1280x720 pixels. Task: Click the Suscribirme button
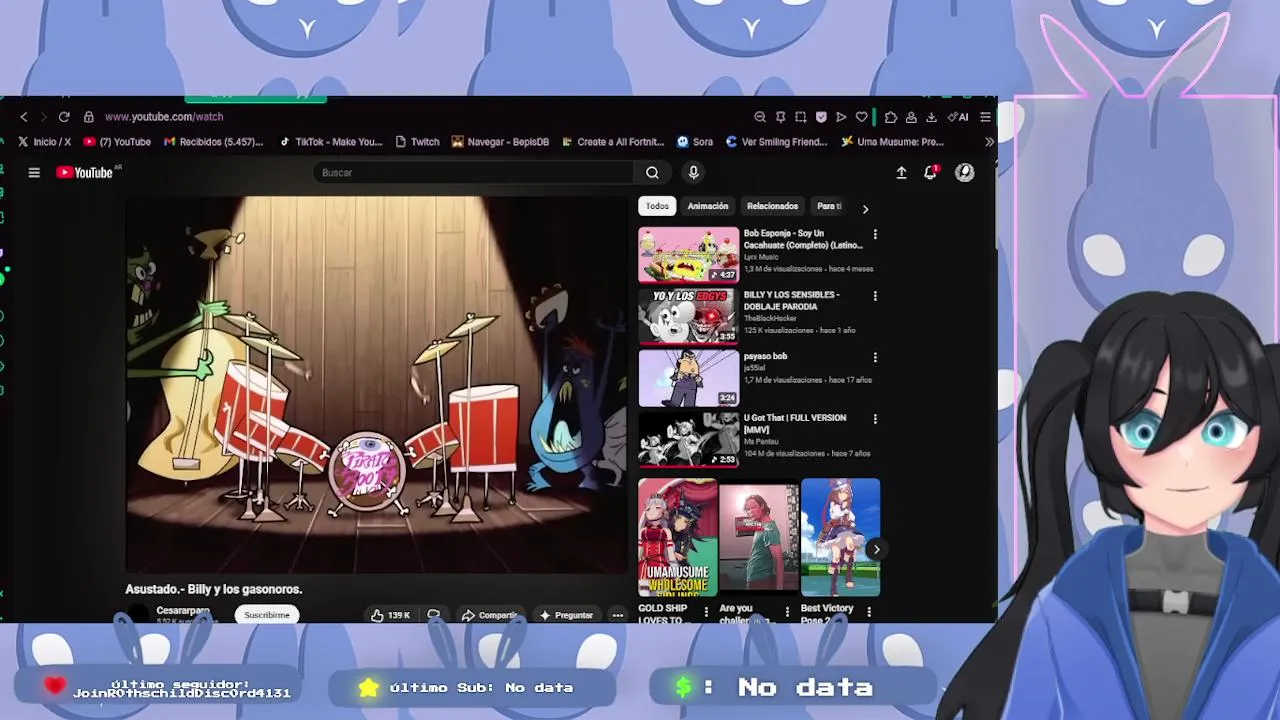tap(267, 615)
